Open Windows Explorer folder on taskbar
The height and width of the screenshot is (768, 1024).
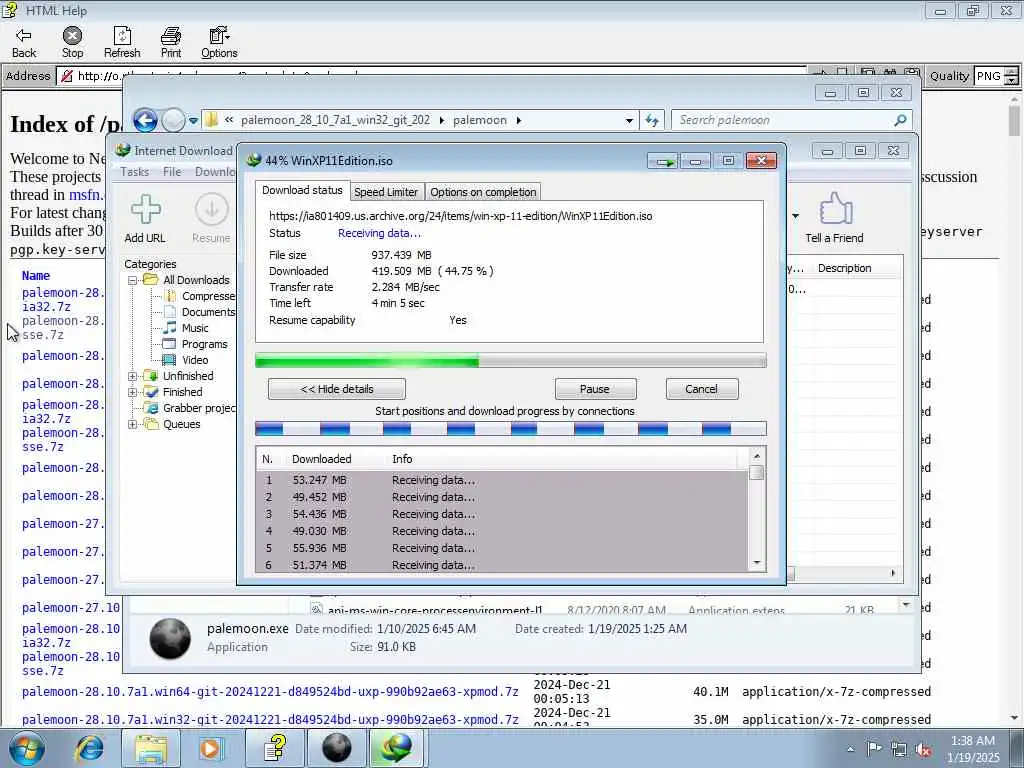click(x=152, y=748)
